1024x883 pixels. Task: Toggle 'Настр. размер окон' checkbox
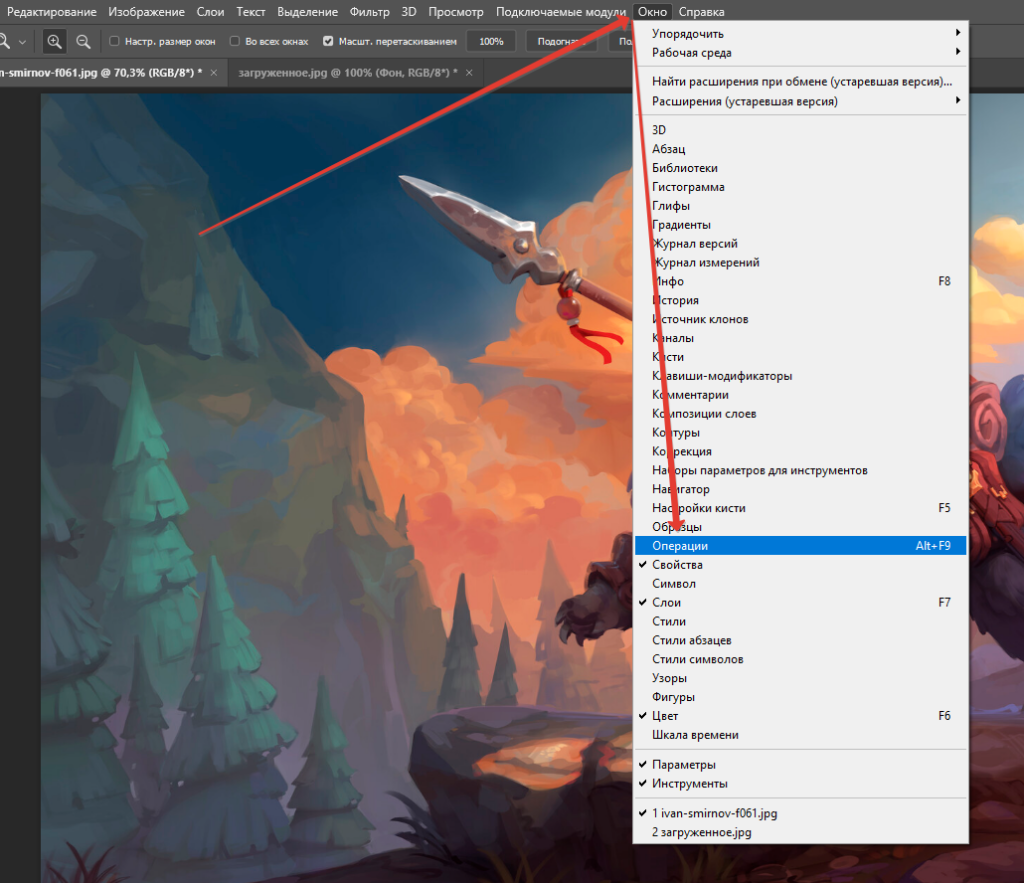[x=114, y=41]
